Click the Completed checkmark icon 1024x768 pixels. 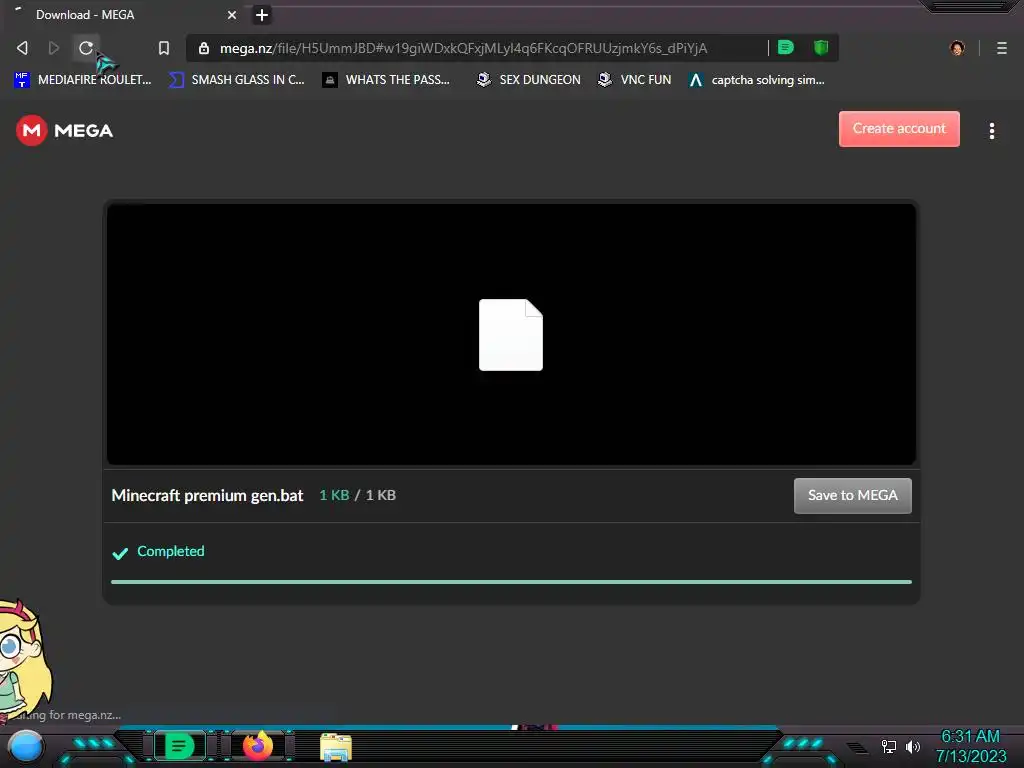point(120,554)
